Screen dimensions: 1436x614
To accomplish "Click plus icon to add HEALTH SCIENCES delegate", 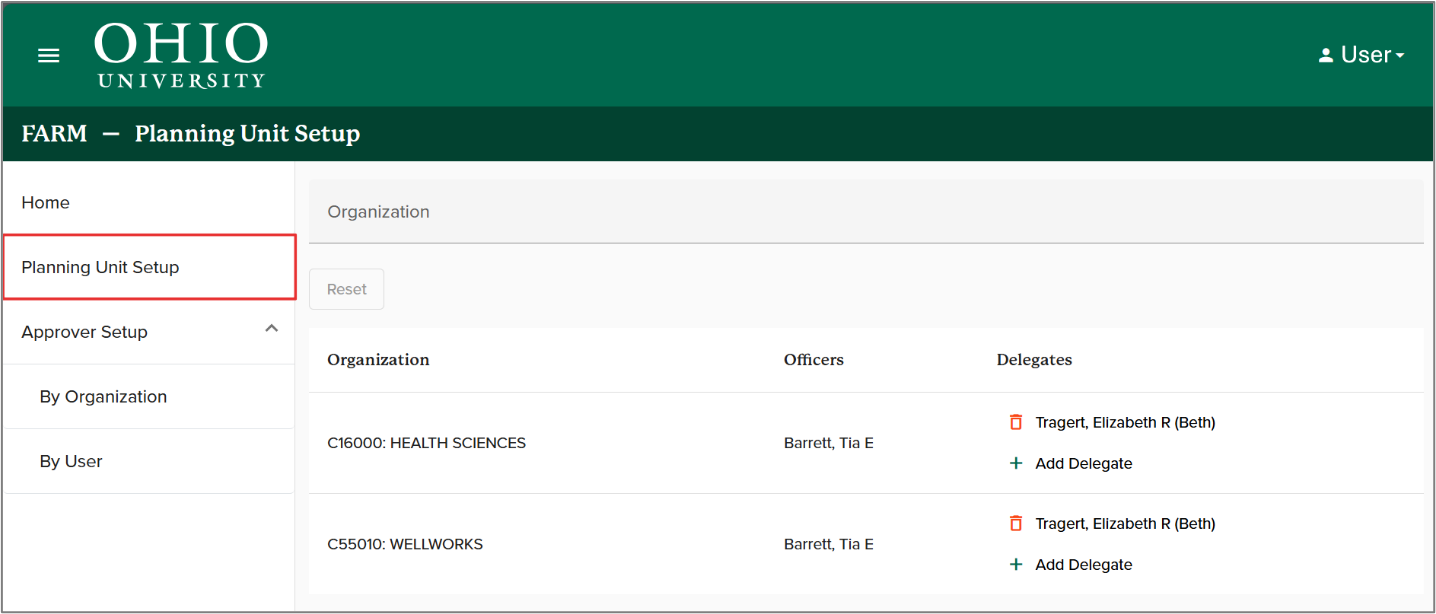I will point(1016,464).
